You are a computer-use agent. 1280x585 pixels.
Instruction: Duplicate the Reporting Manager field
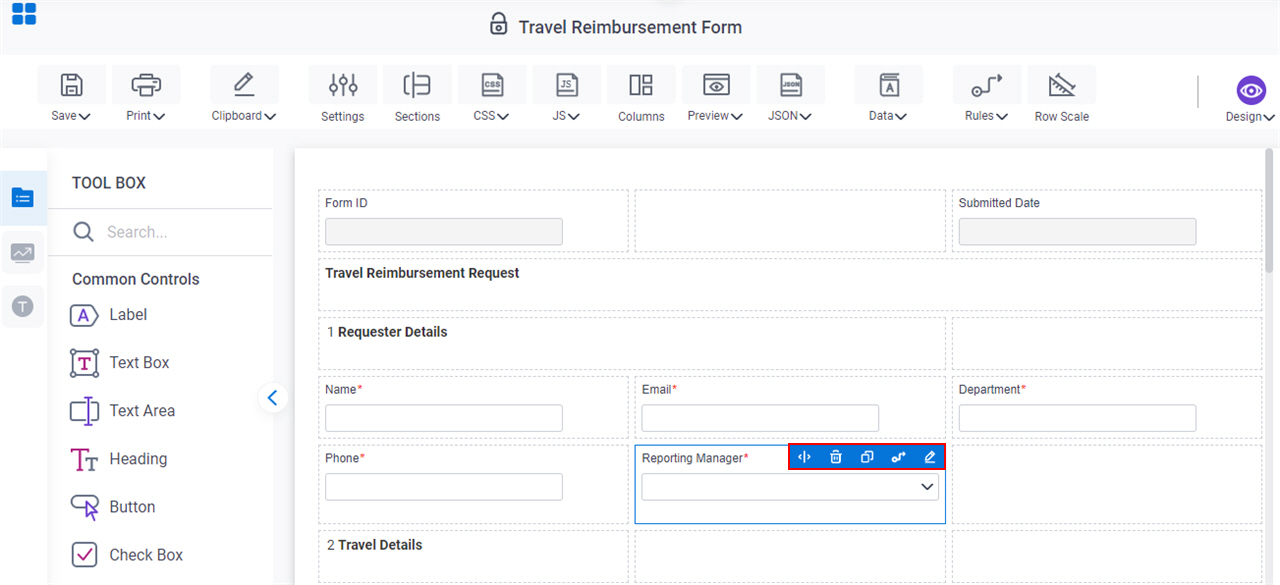[867, 457]
